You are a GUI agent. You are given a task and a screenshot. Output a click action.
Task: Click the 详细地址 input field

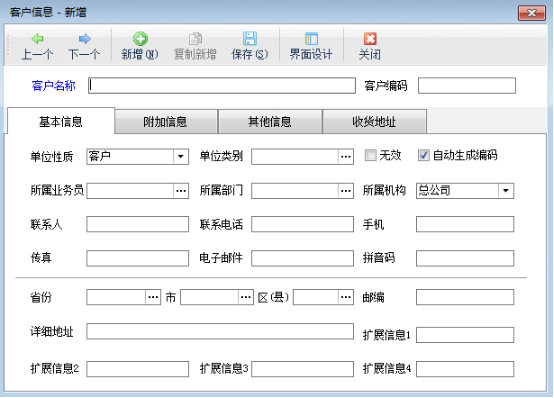pos(220,331)
